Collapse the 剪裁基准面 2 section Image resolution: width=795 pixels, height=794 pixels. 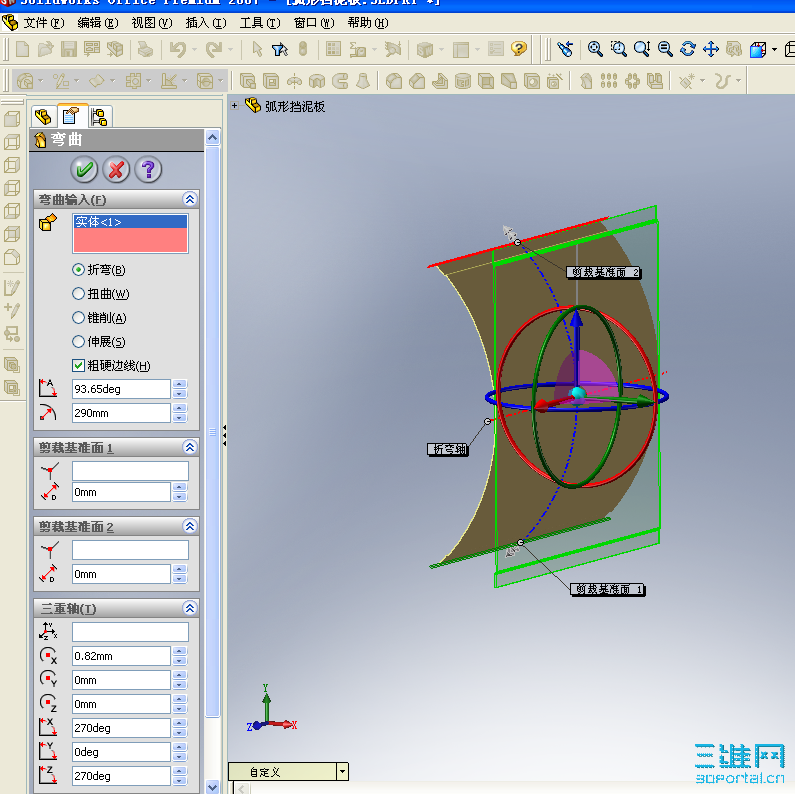[x=190, y=526]
